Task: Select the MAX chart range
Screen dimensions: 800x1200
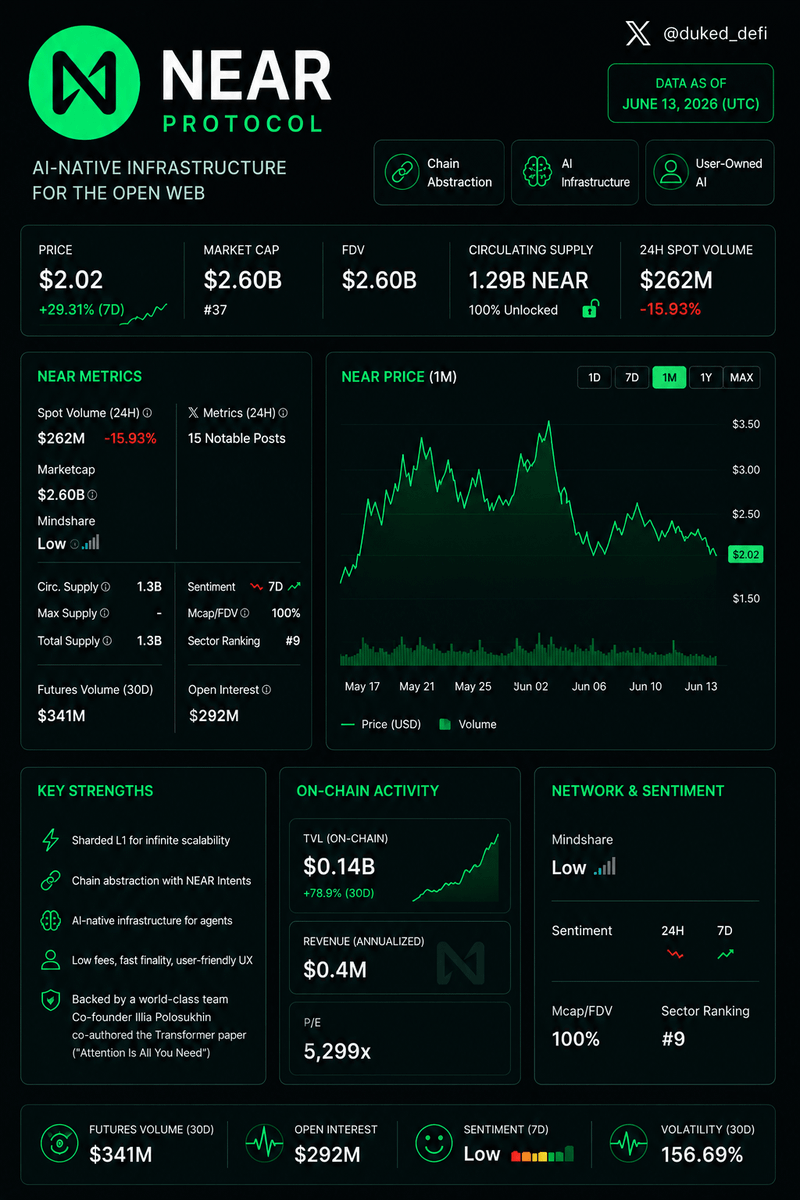Action: [742, 377]
